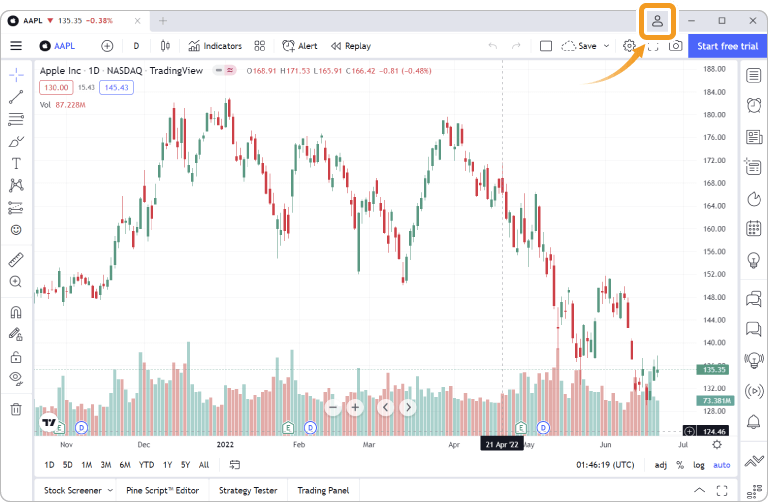Select the trend line drawing tool
This screenshot has height=502, width=768.
point(16,97)
